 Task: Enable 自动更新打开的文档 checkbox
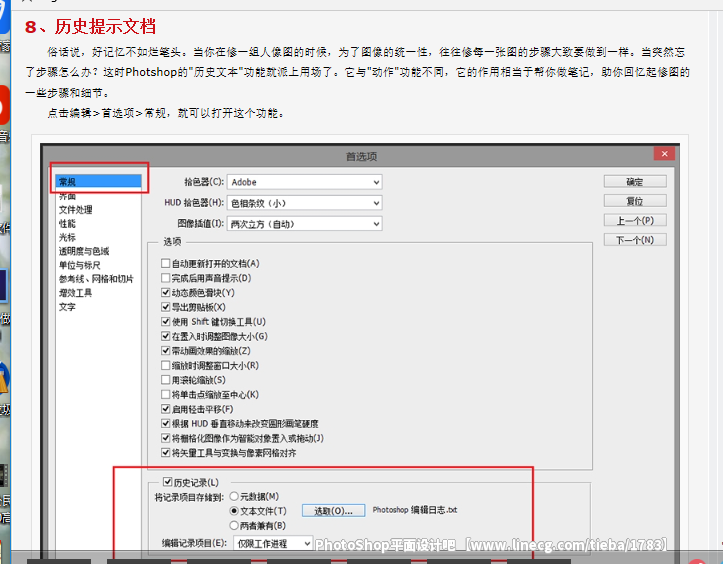tap(166, 263)
